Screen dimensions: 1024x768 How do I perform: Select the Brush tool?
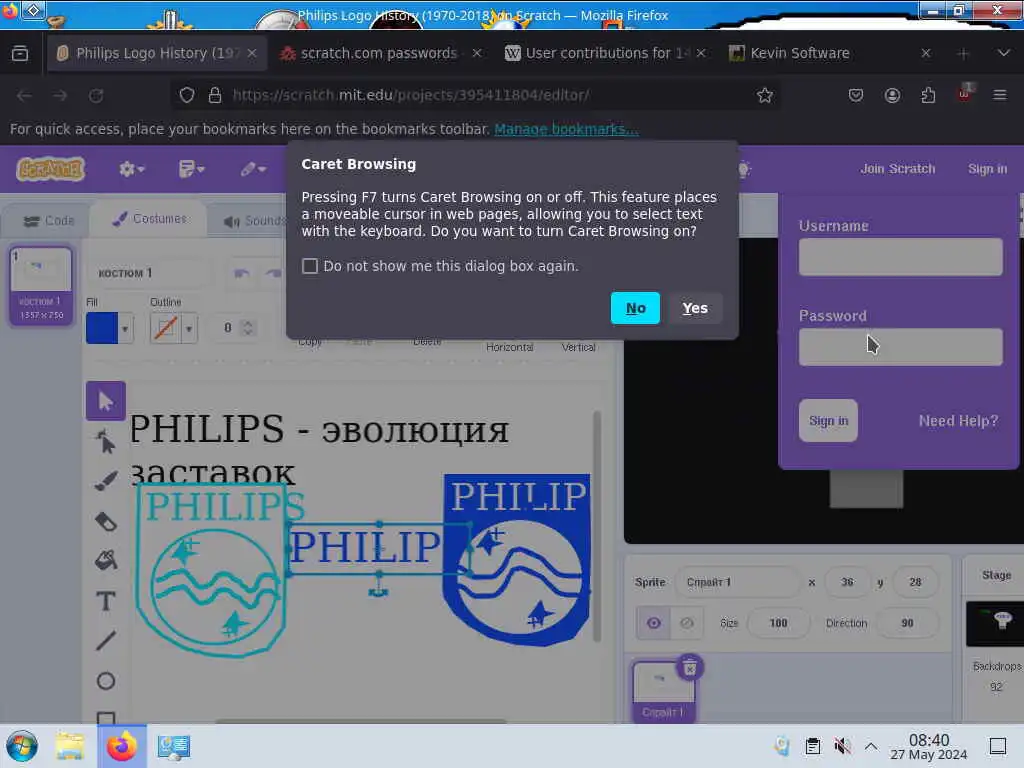tap(106, 481)
